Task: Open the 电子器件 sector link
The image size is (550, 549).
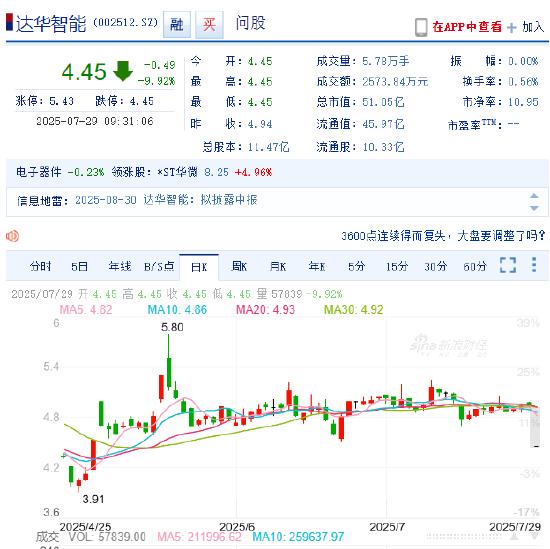Action: [x=39, y=172]
